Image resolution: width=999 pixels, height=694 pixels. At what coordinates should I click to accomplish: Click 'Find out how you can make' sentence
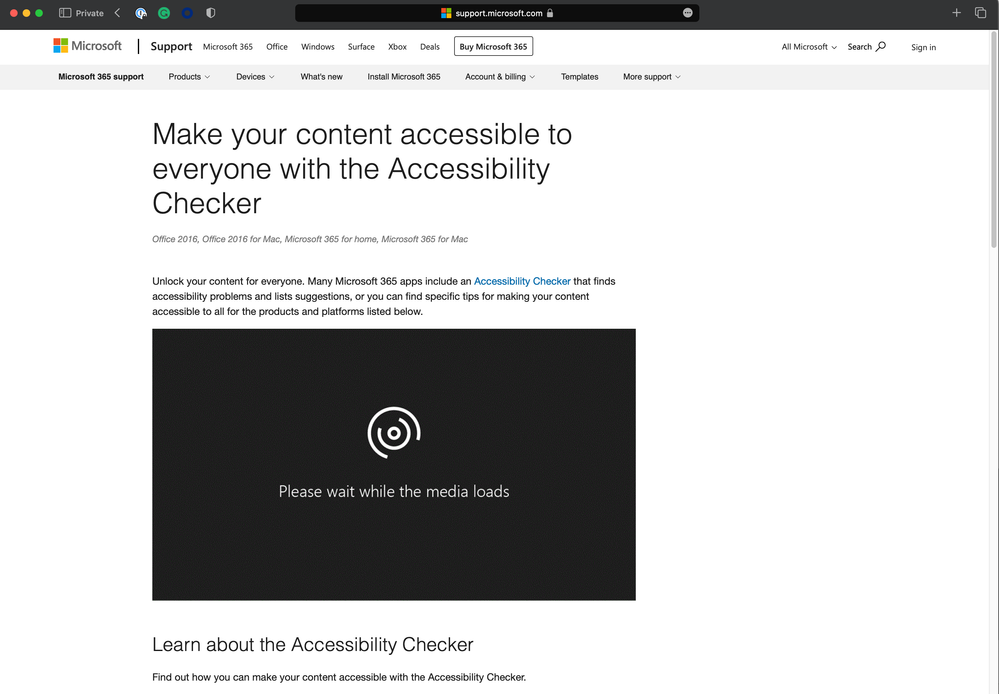(x=339, y=677)
